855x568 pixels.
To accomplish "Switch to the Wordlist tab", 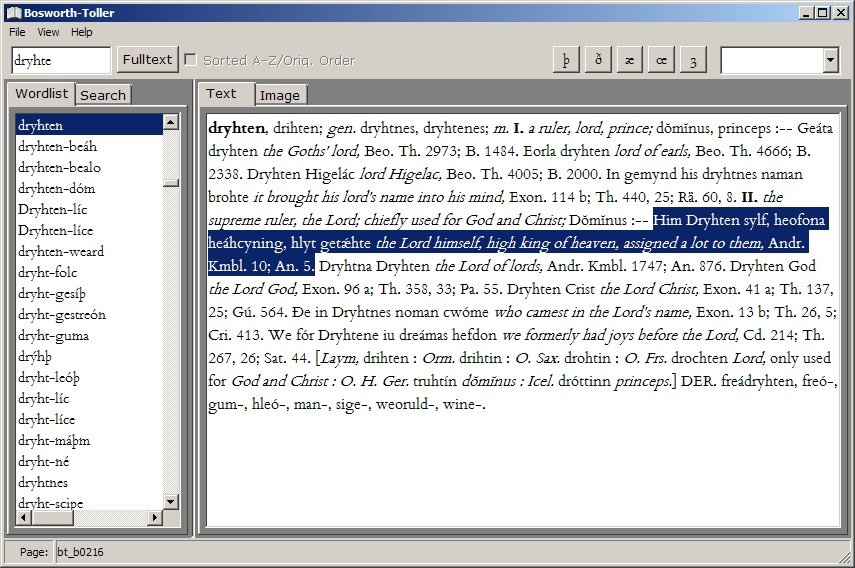I will click(x=41, y=93).
